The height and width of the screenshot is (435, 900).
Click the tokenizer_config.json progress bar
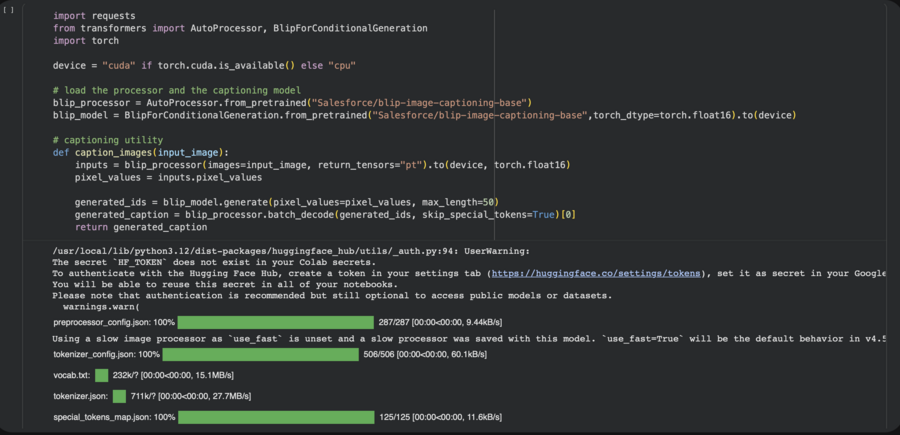click(x=259, y=354)
